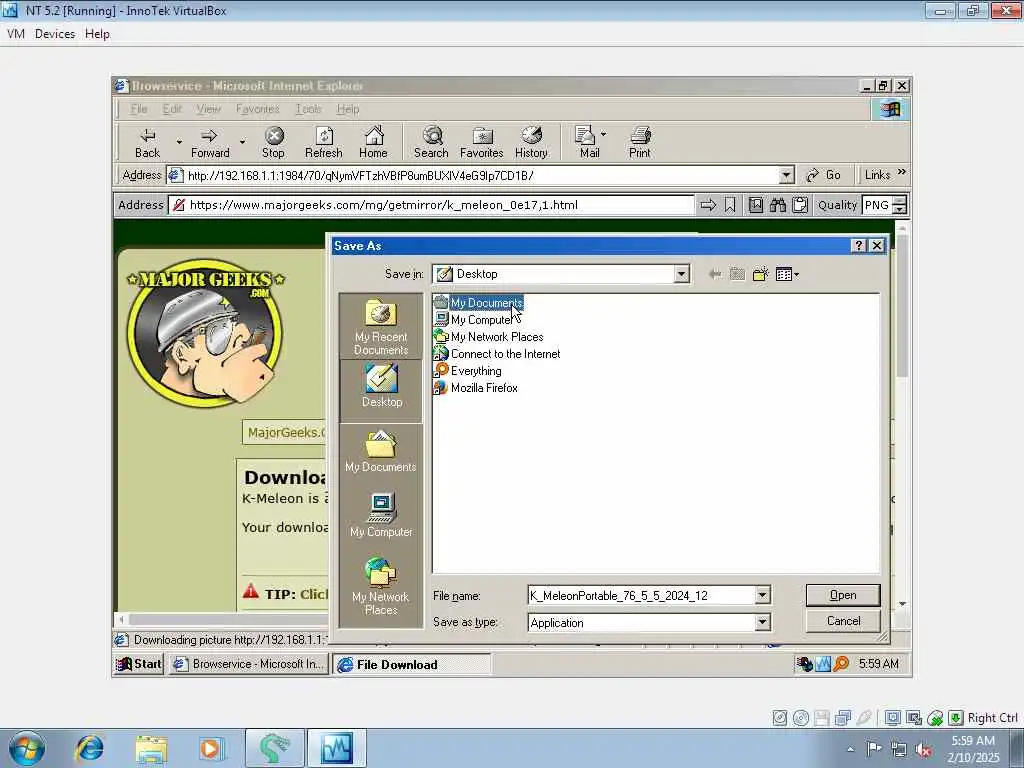Open the File name dropdown arrow

tap(762, 595)
